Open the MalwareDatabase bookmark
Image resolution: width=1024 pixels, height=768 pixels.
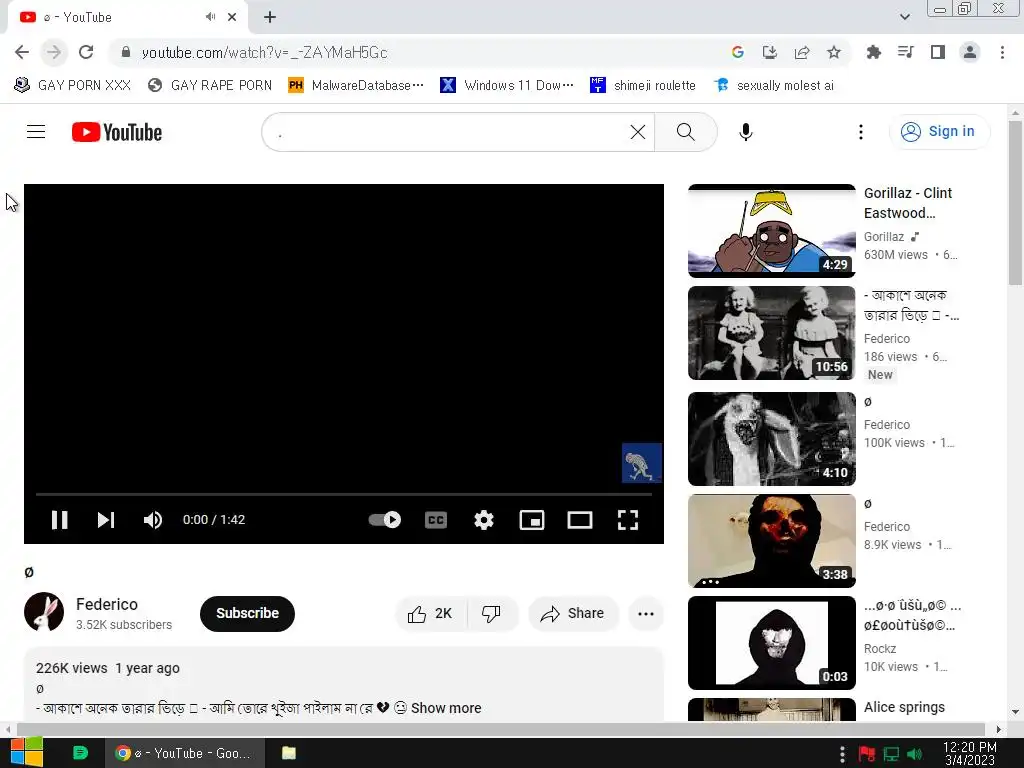357,85
